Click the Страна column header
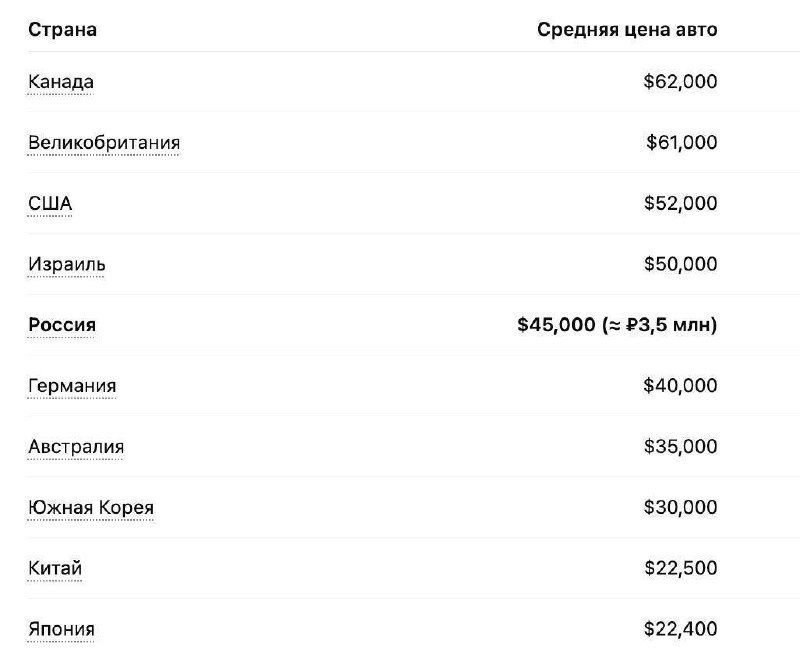Viewport: 800px width, 658px height. [x=62, y=30]
